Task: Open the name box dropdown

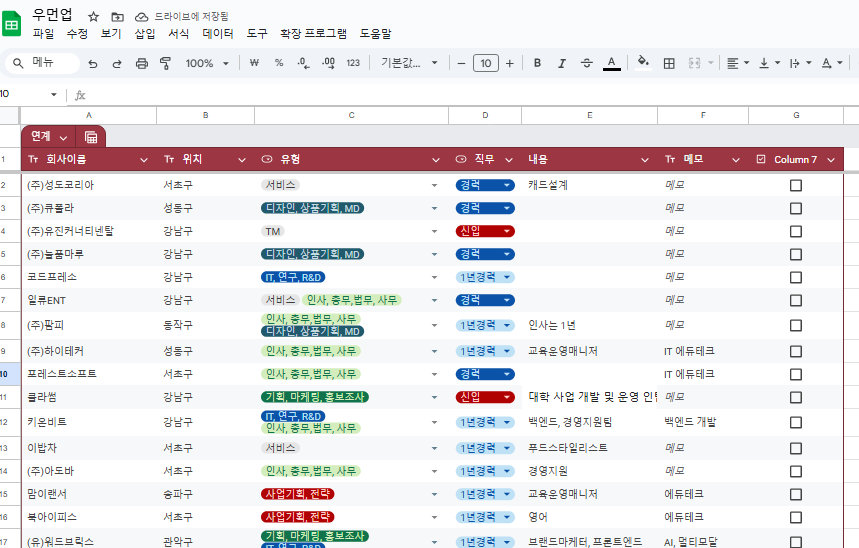Action: (x=54, y=94)
